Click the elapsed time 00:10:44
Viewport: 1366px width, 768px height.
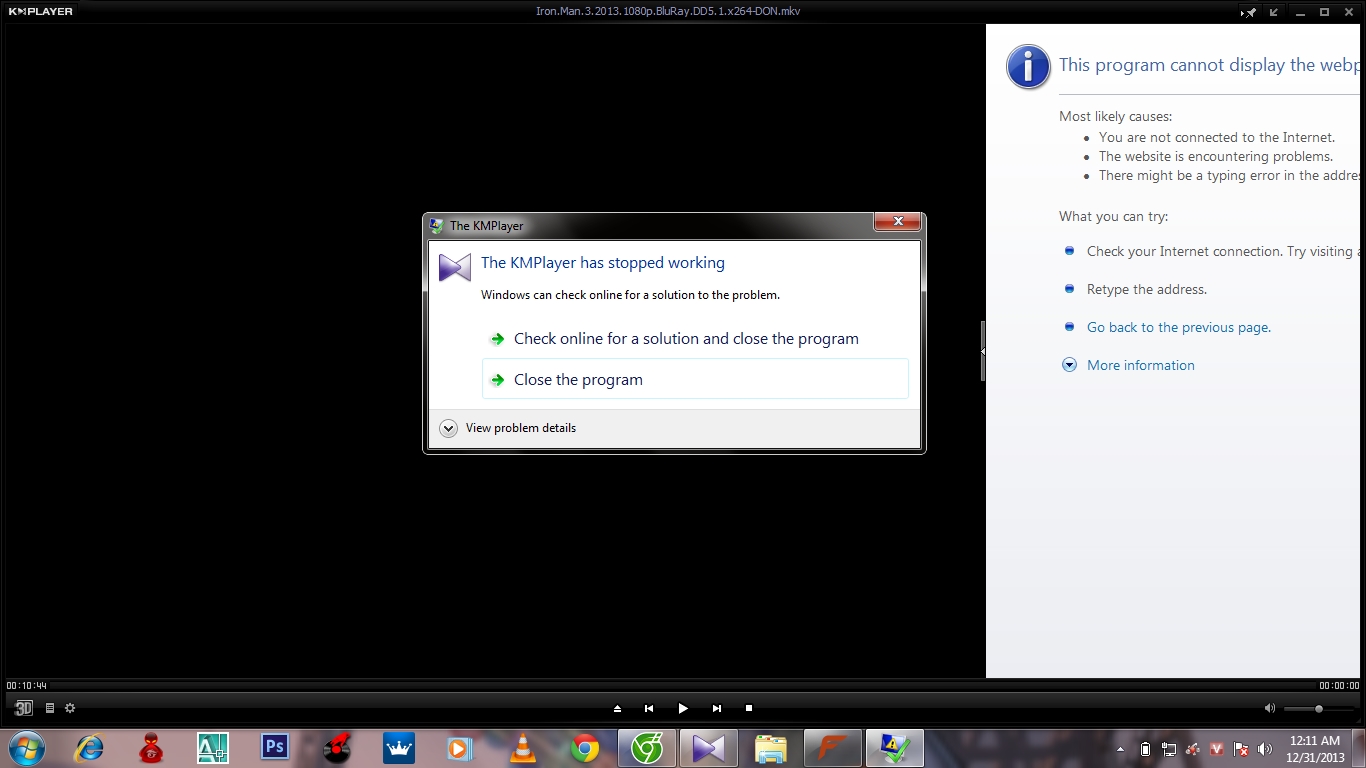(x=26, y=685)
